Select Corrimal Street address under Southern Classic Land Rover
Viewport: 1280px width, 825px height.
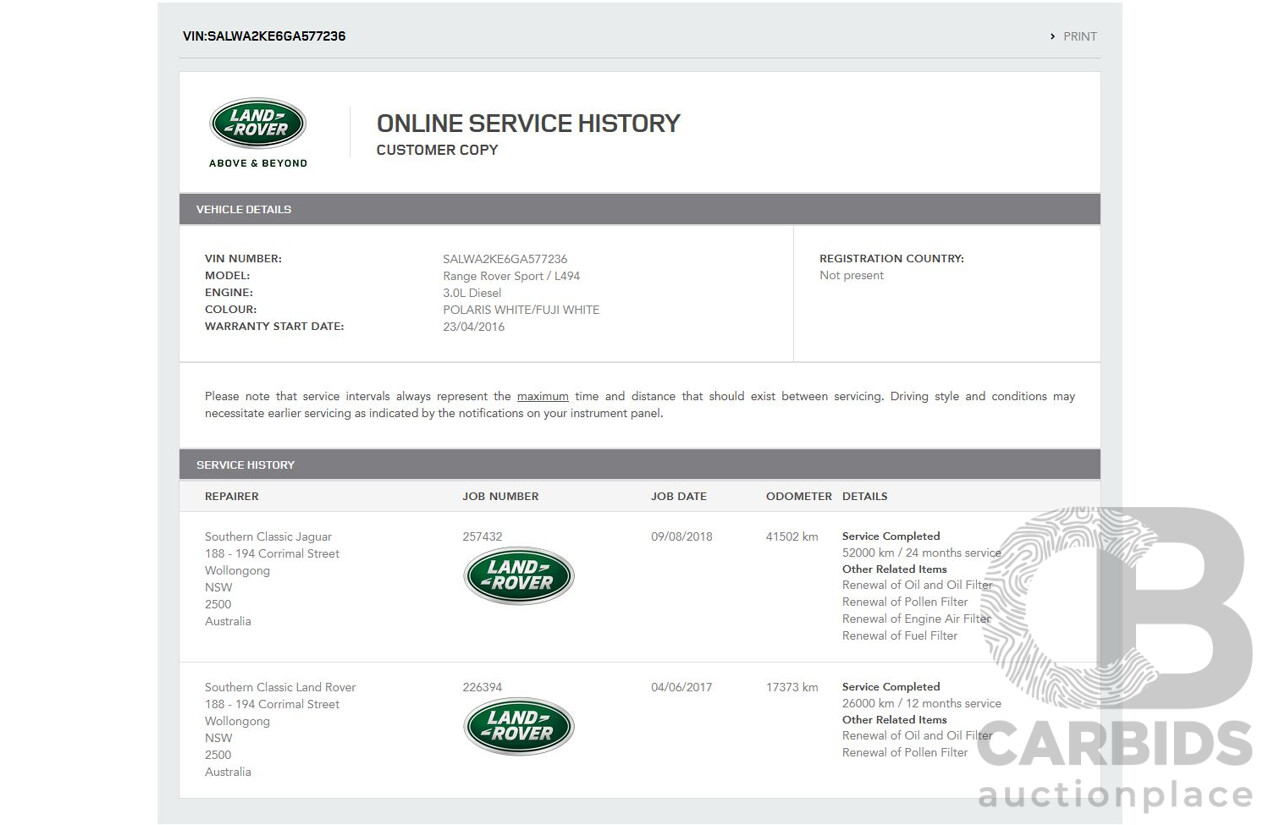272,704
